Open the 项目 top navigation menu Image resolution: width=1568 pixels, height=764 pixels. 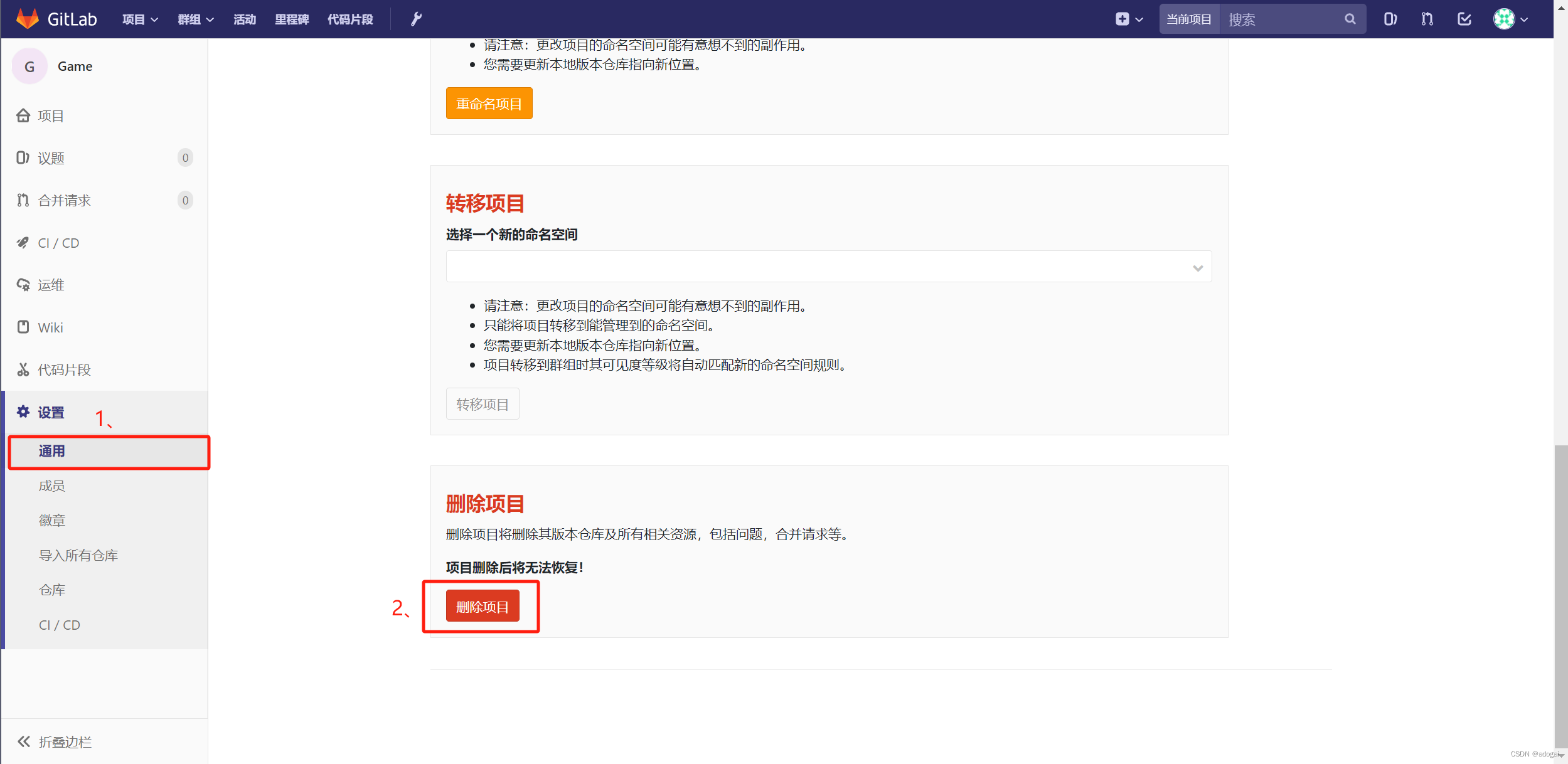coord(139,19)
